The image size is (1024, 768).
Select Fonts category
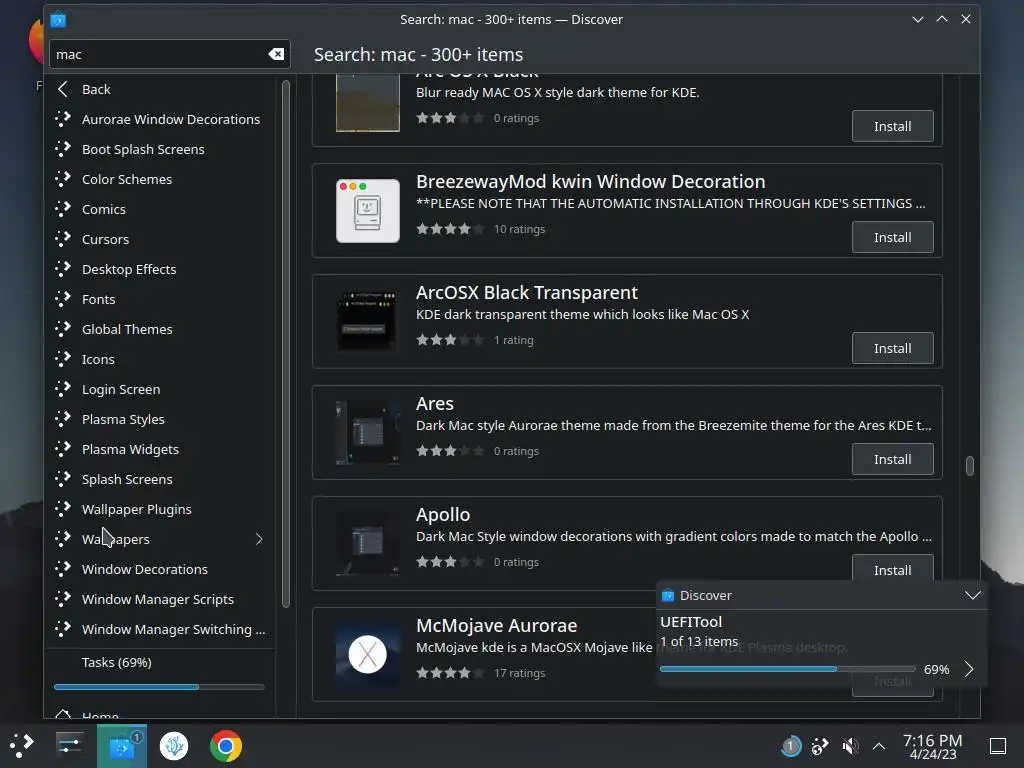pyautogui.click(x=160, y=300)
